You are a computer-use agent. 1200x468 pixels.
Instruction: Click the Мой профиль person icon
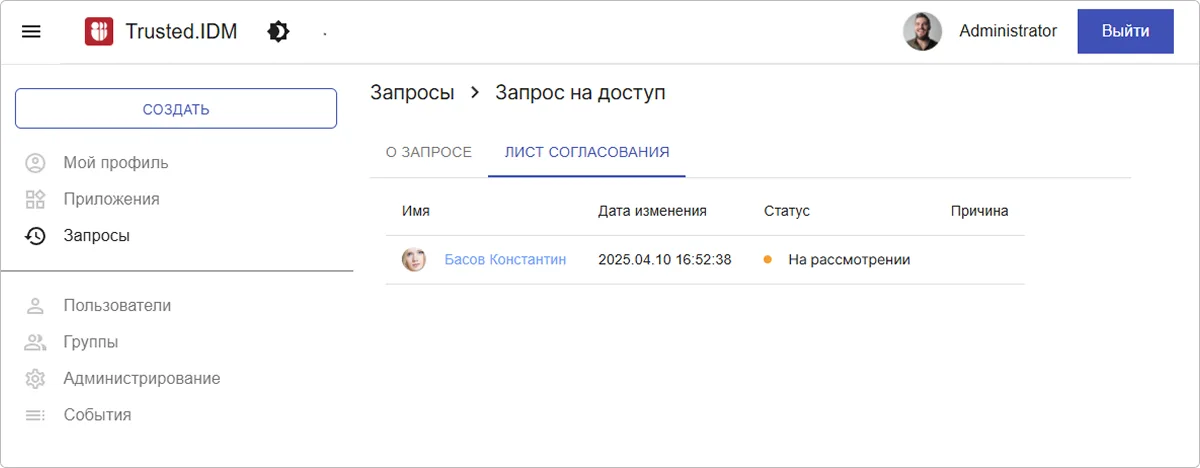[35, 163]
